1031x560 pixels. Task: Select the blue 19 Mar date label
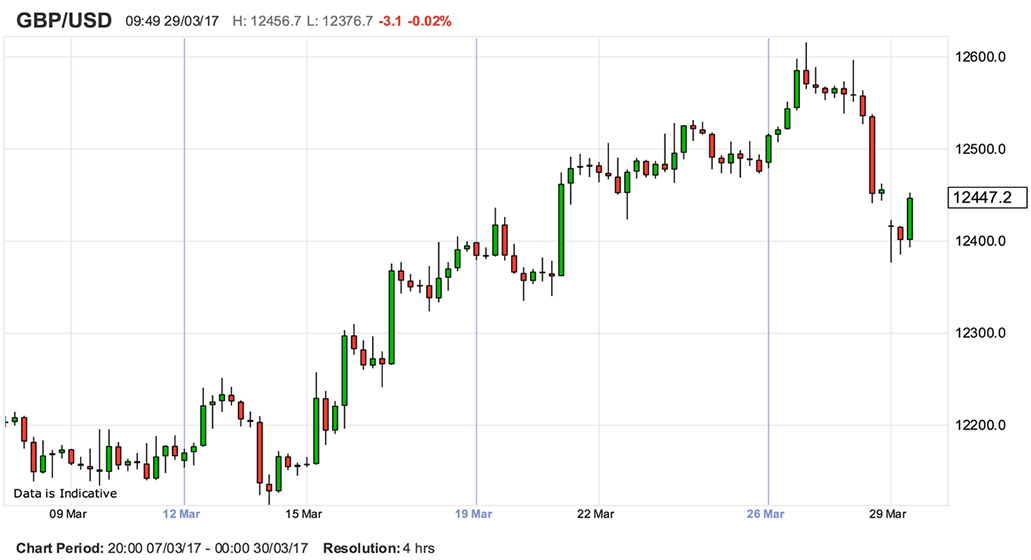coord(476,514)
